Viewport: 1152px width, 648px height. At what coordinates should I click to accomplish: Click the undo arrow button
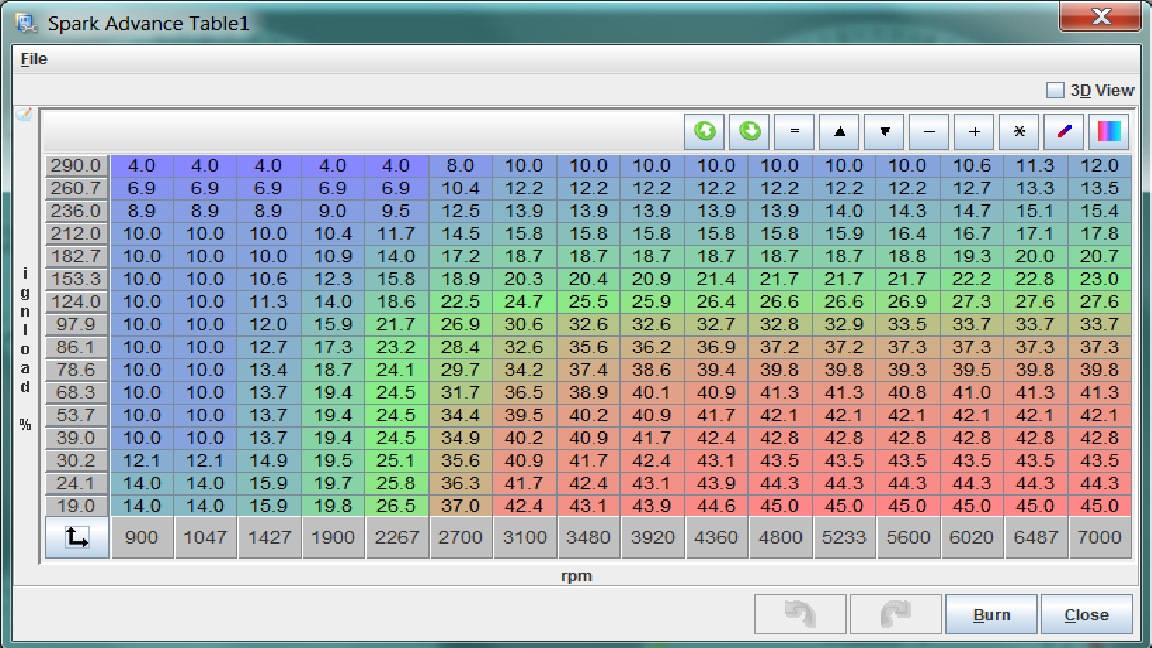(x=800, y=615)
